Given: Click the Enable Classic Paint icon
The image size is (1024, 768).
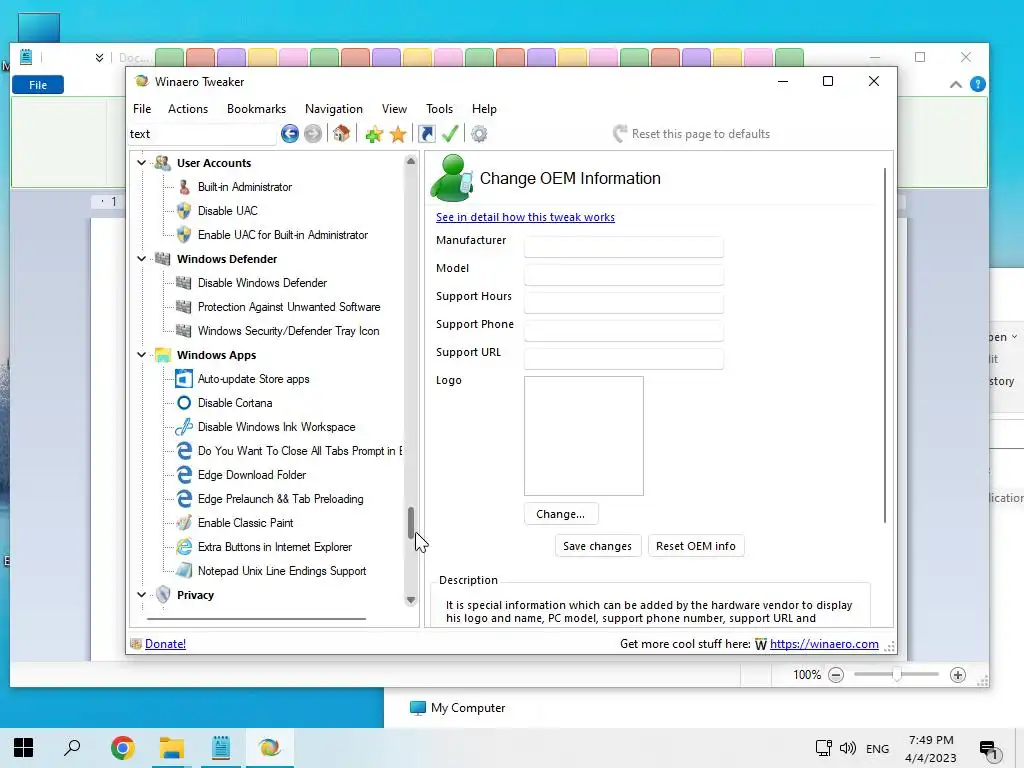Looking at the screenshot, I should click(184, 523).
